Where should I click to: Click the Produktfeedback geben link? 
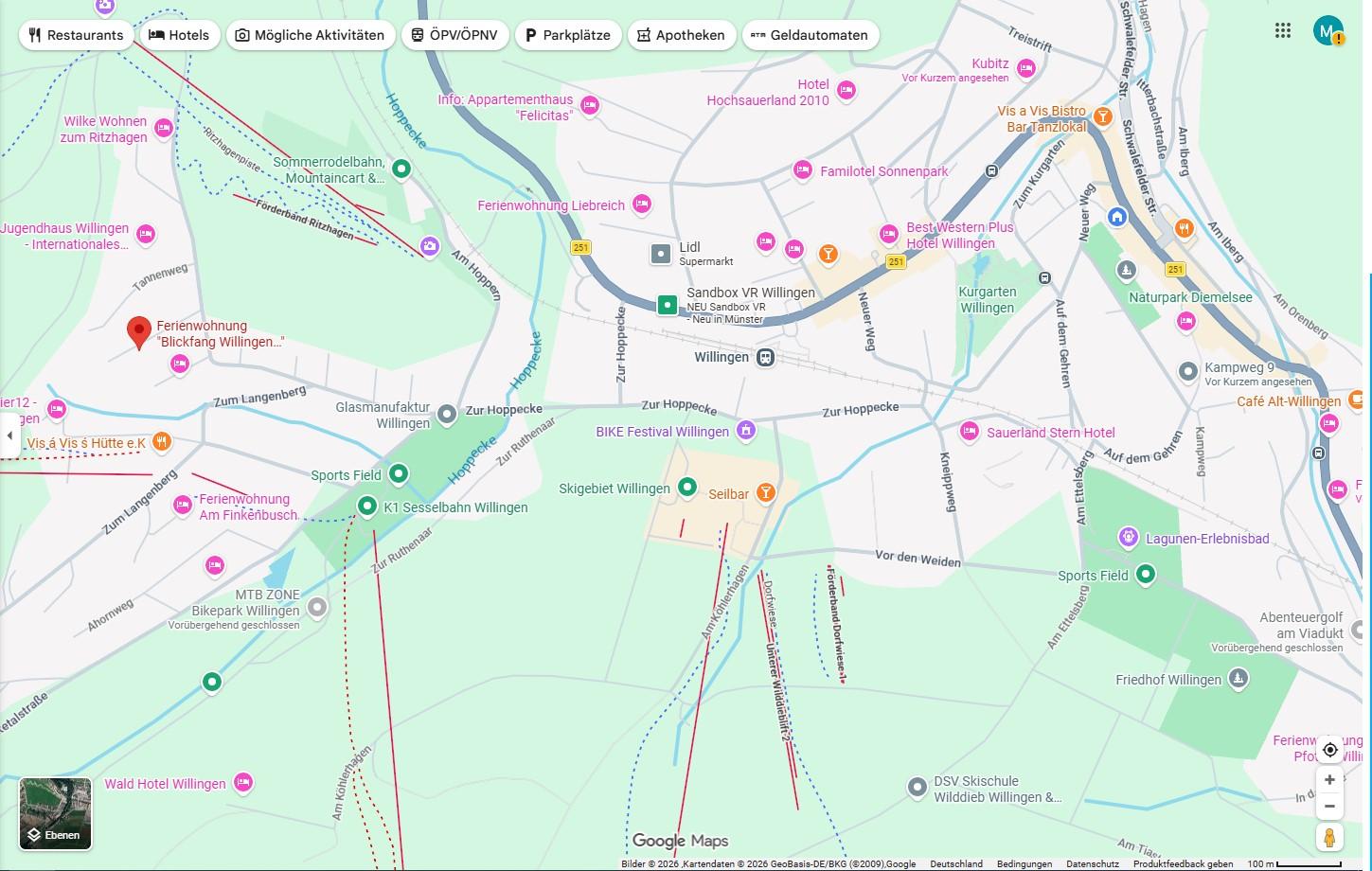(1183, 863)
